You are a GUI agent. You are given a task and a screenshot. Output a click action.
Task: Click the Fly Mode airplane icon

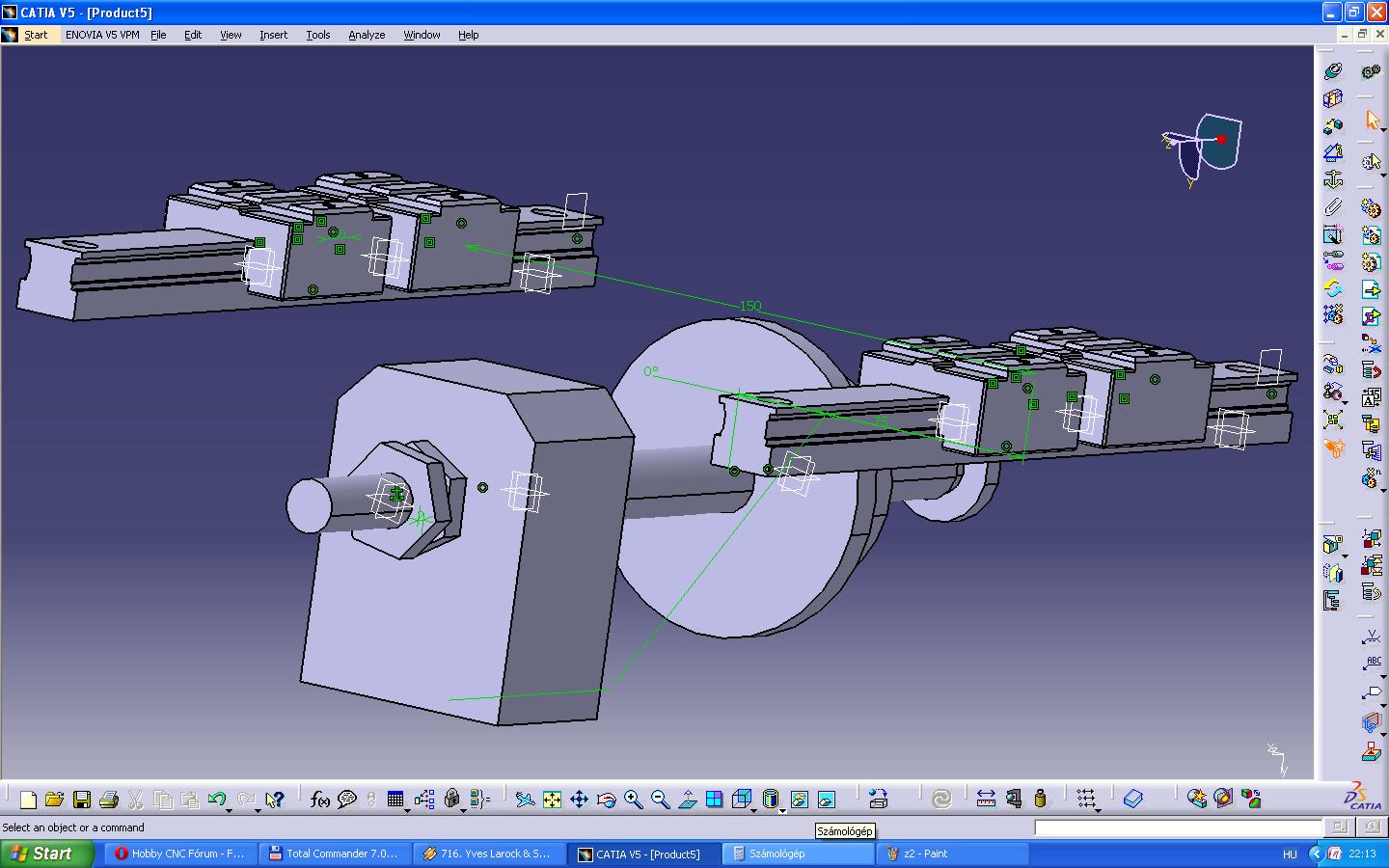[525, 800]
